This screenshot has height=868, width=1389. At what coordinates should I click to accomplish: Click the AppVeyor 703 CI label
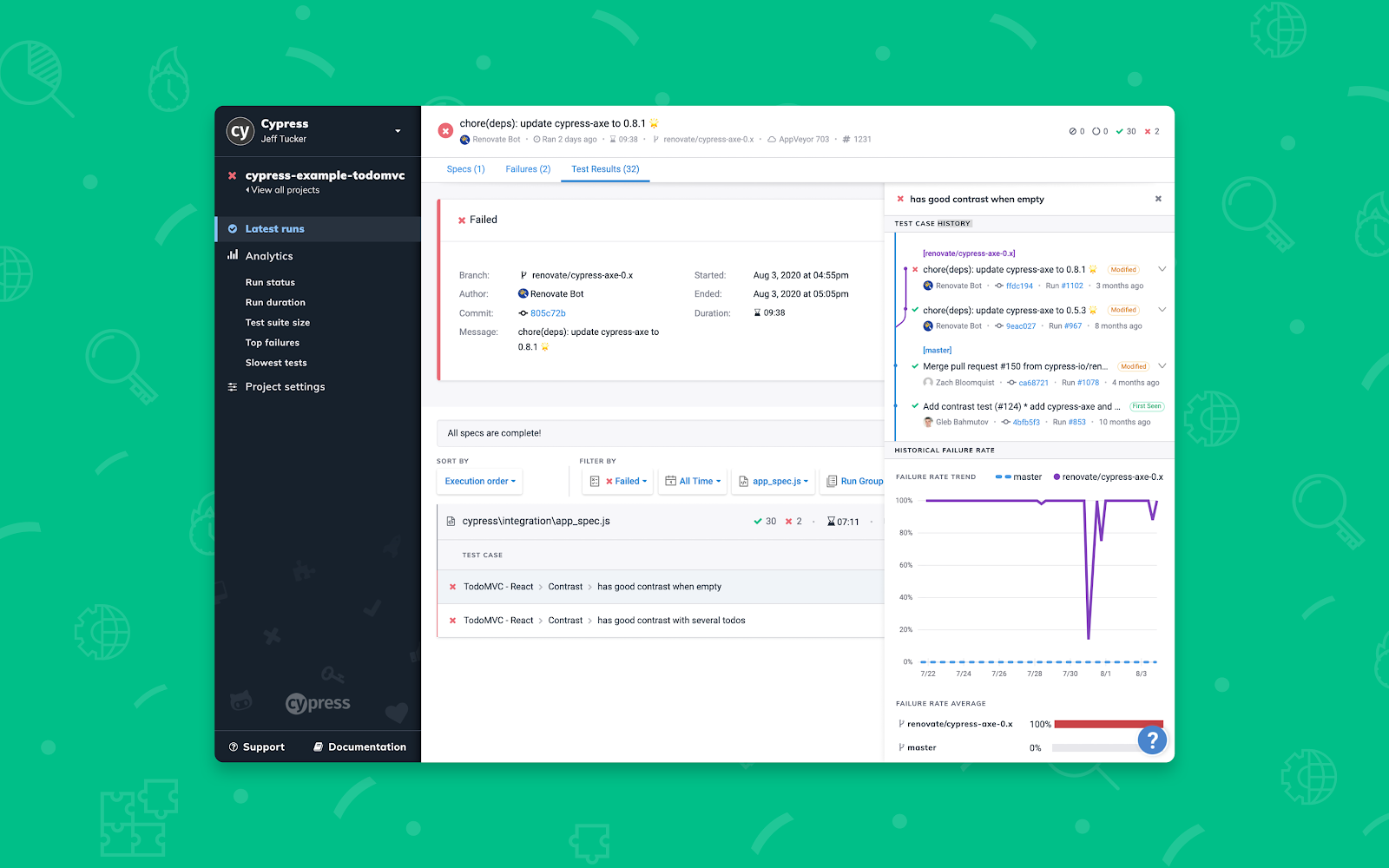click(x=798, y=140)
